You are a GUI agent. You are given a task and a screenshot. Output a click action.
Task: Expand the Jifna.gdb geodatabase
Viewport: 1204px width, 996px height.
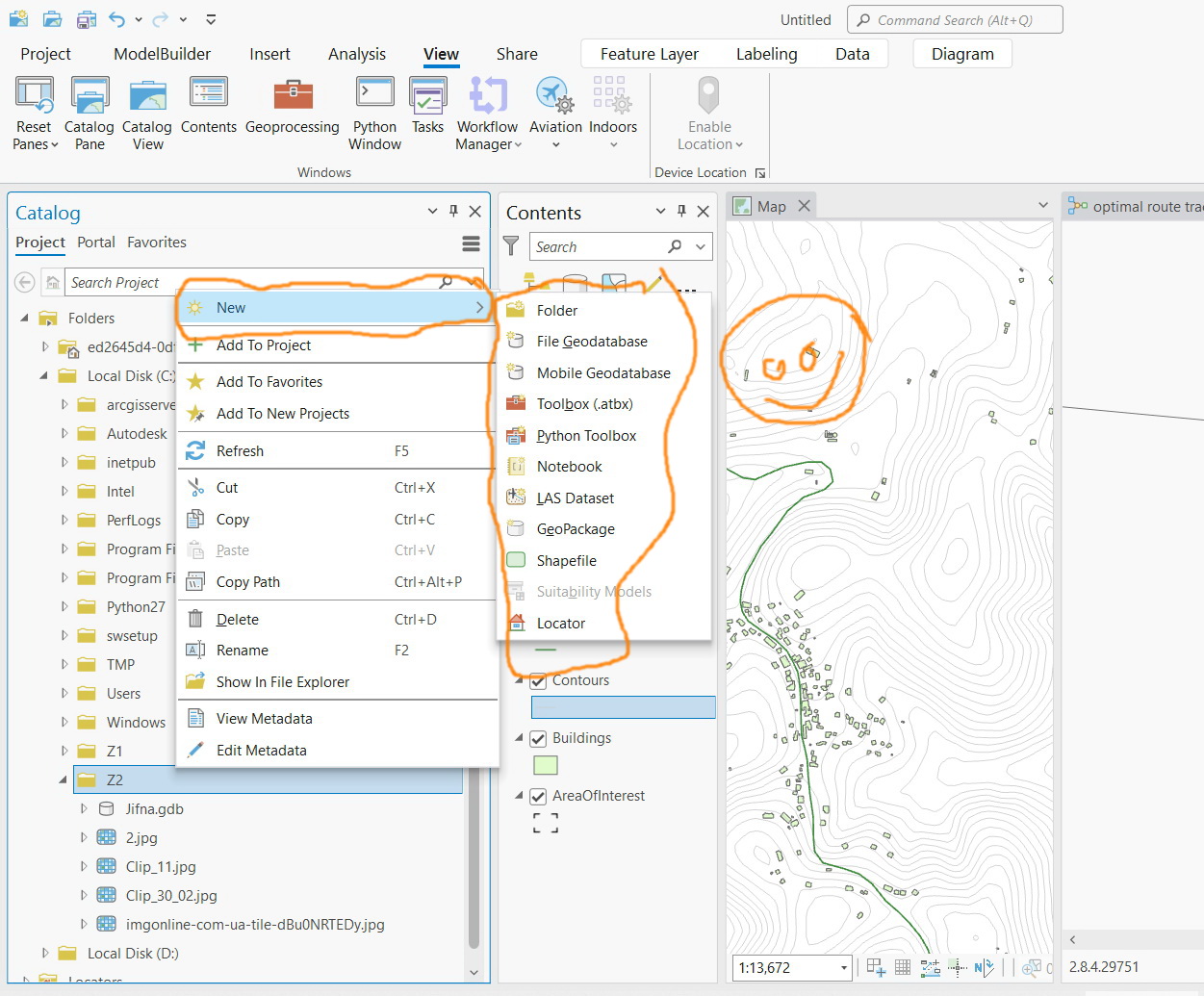(84, 809)
